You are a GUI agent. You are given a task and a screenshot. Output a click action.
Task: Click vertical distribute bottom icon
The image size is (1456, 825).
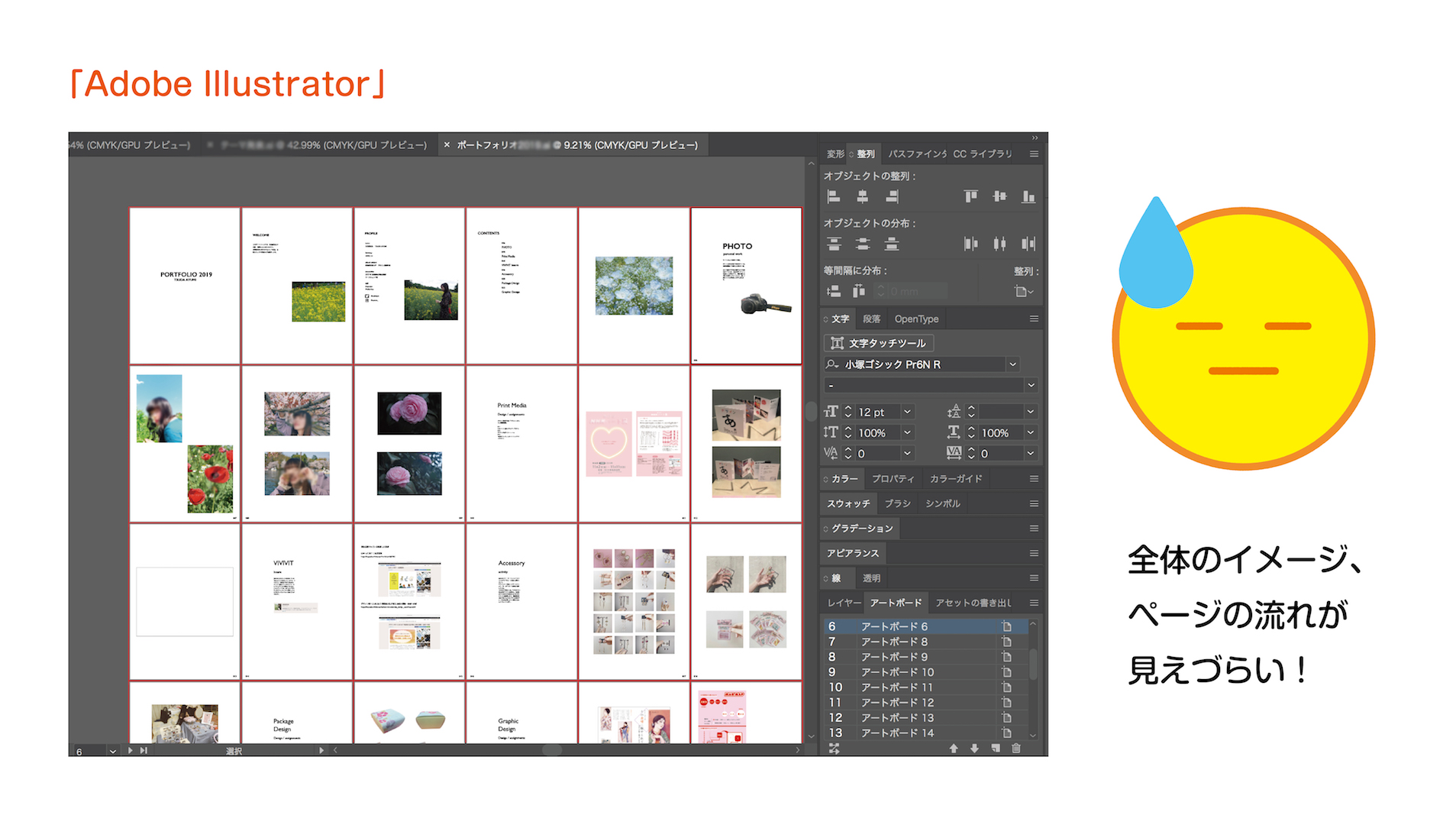[891, 244]
